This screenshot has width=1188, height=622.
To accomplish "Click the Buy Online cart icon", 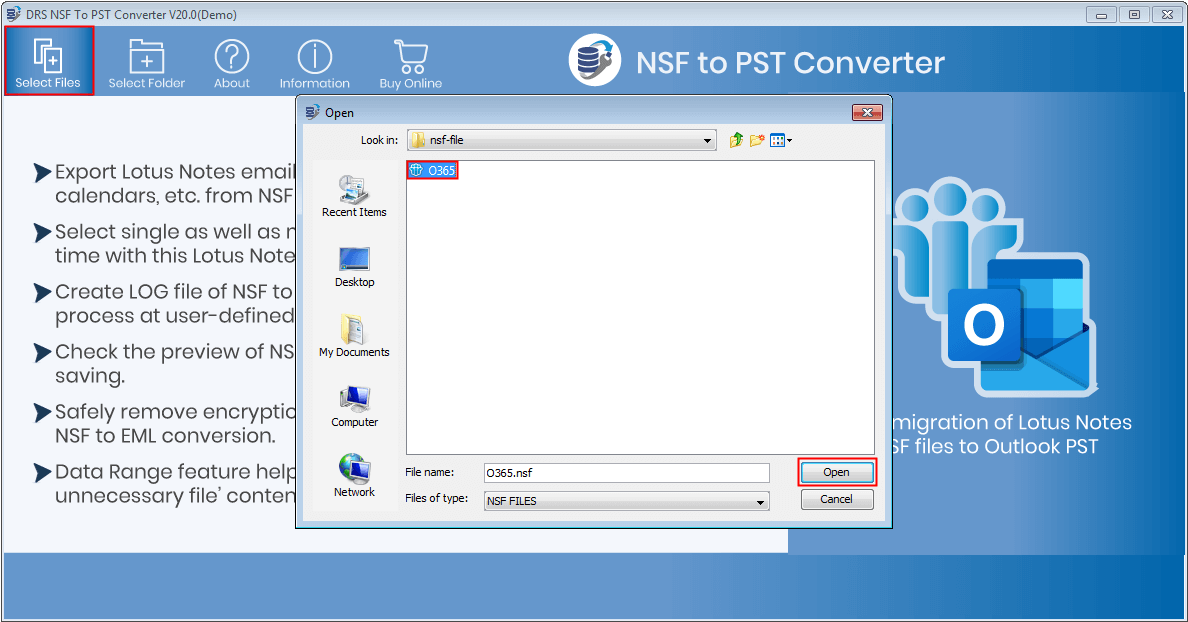I will [x=410, y=60].
